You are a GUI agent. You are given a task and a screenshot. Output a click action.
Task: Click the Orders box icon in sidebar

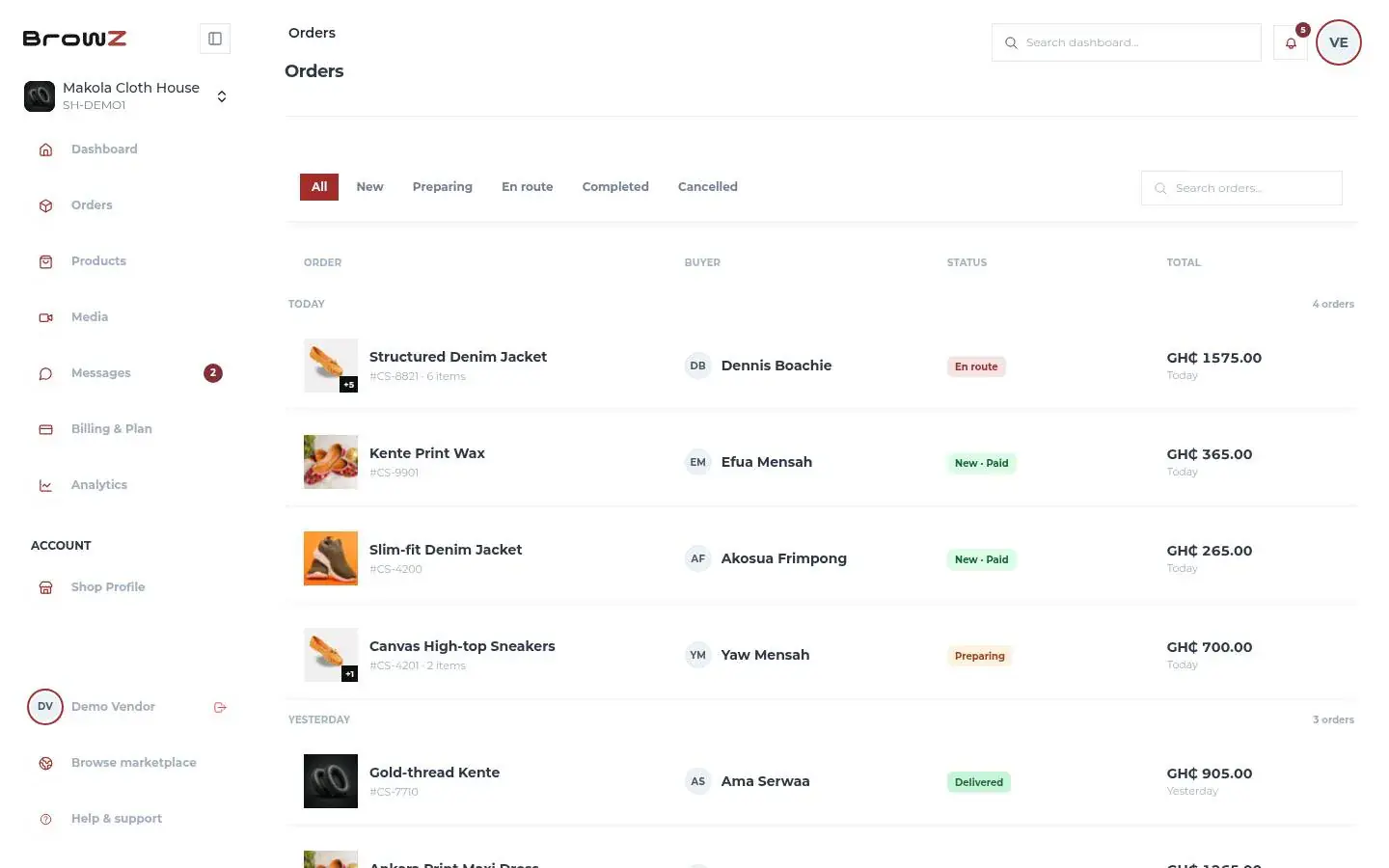tap(45, 205)
